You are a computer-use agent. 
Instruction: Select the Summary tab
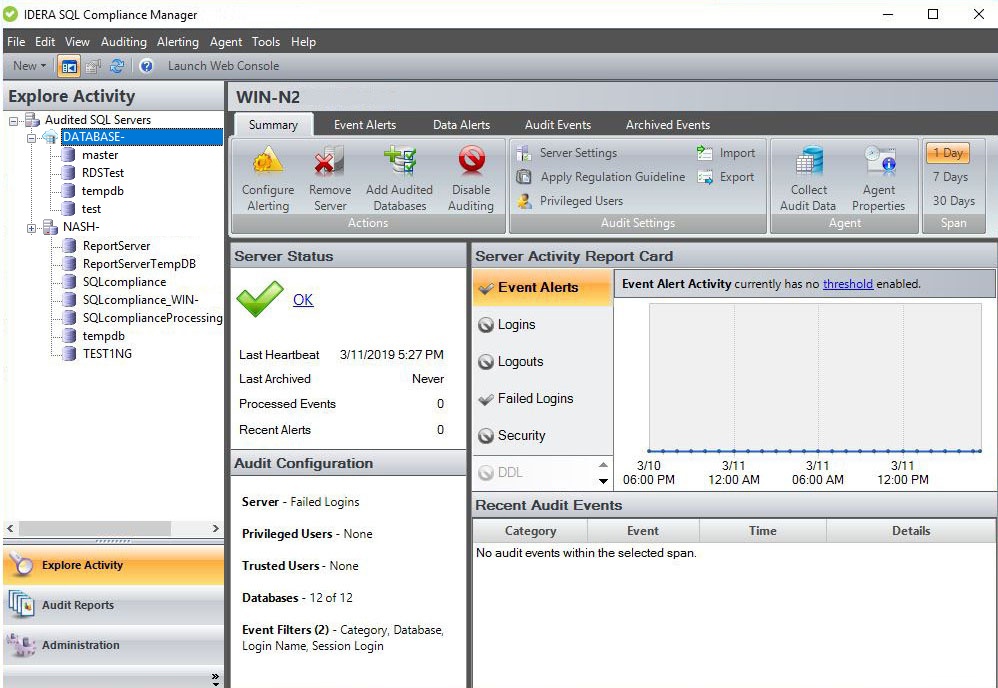pos(273,125)
